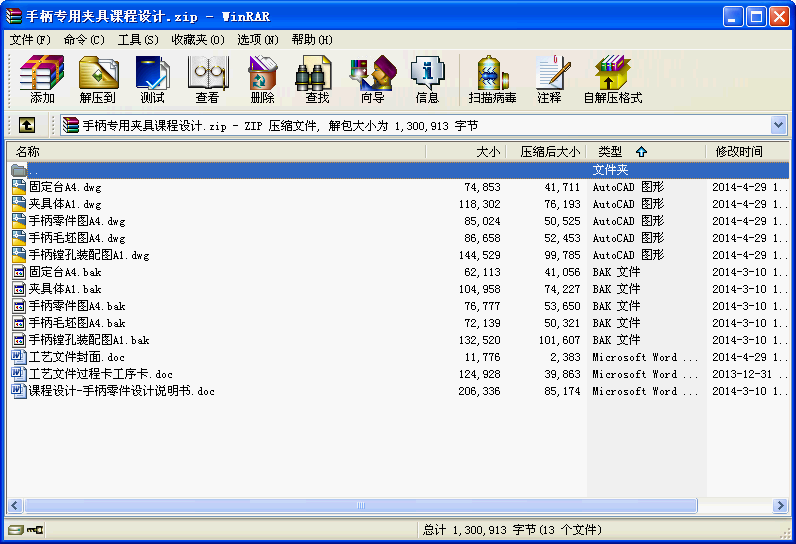Maximize the WinRAR window

[x=756, y=17]
